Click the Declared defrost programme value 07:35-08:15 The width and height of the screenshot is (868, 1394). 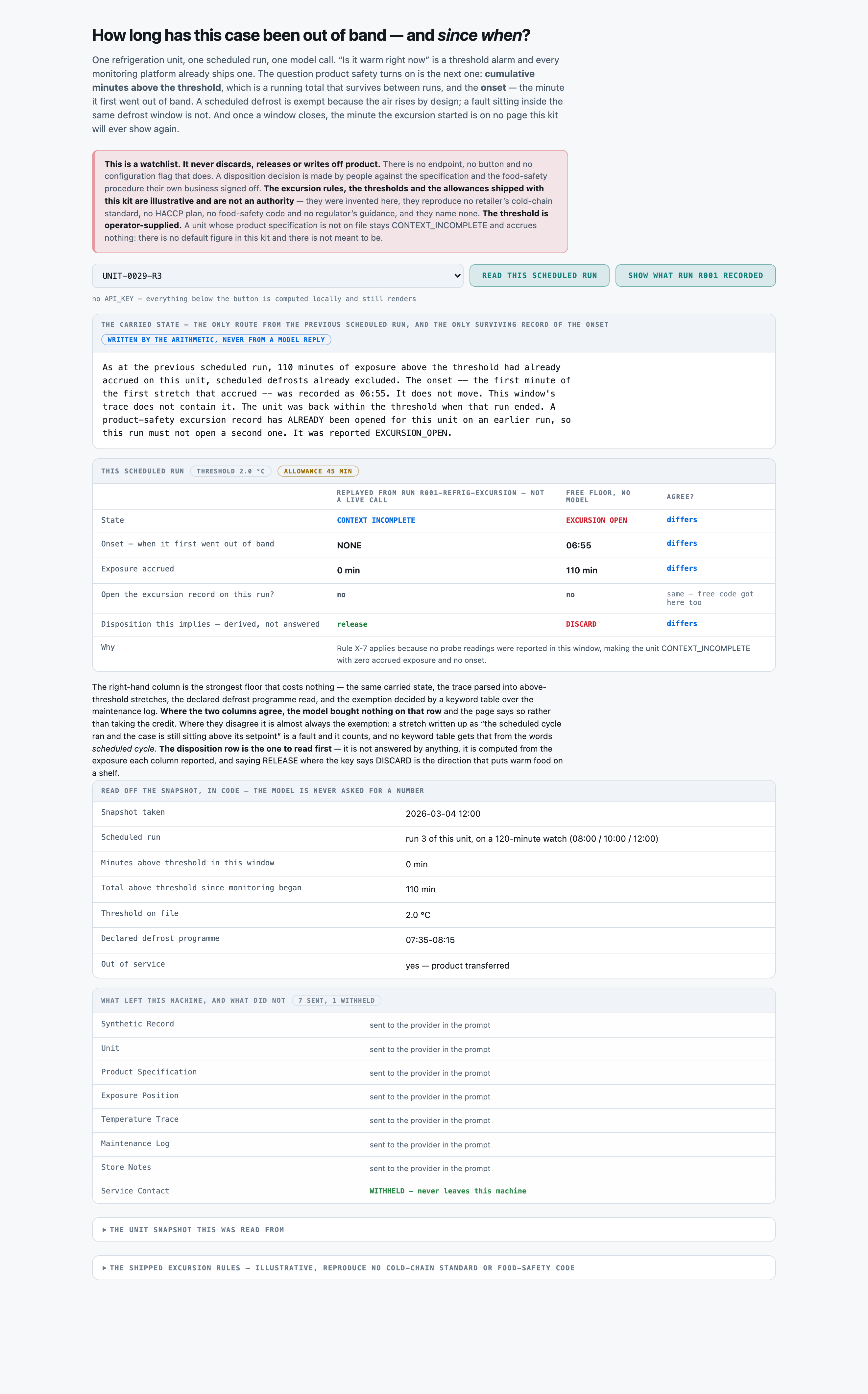[x=430, y=940]
